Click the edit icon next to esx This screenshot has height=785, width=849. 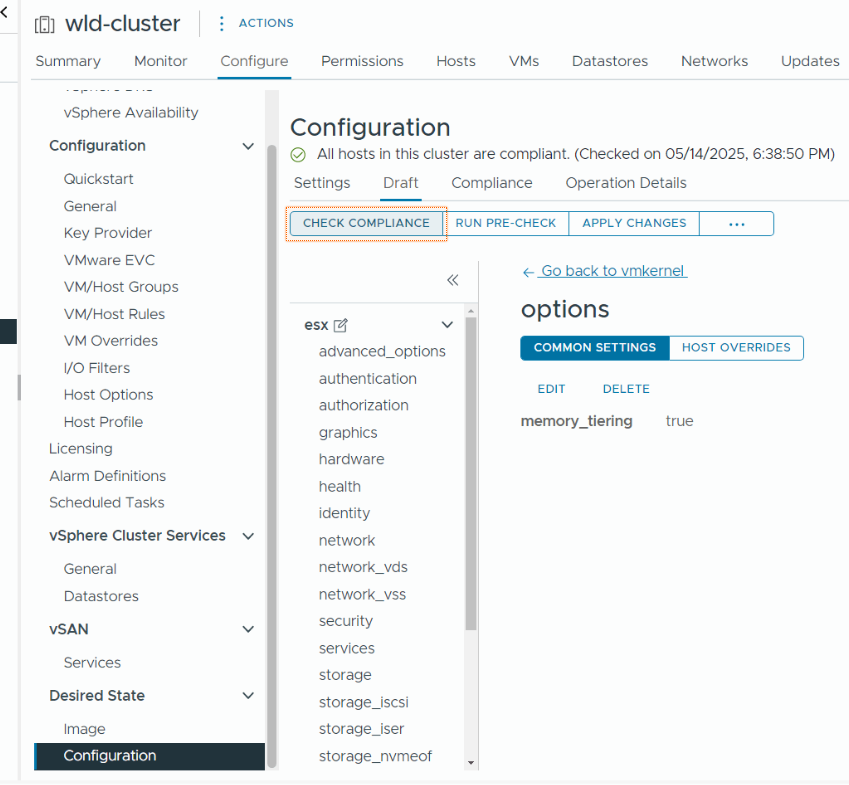point(341,325)
